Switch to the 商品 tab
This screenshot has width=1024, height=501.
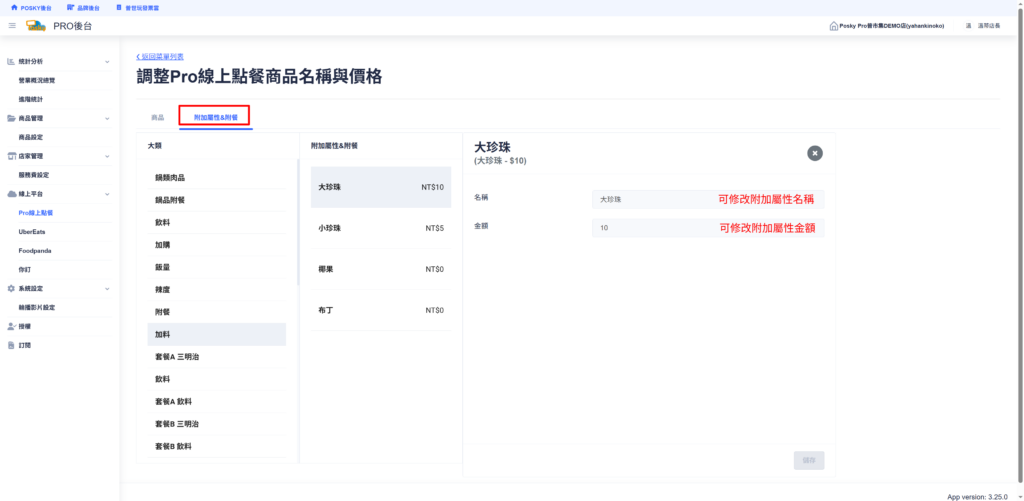point(157,118)
